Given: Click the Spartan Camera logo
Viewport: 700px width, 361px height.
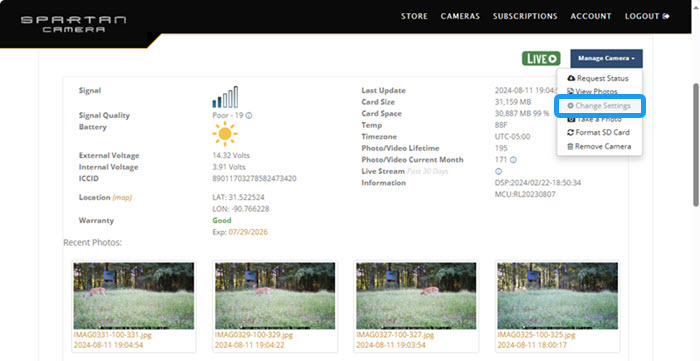Looking at the screenshot, I should point(74,24).
